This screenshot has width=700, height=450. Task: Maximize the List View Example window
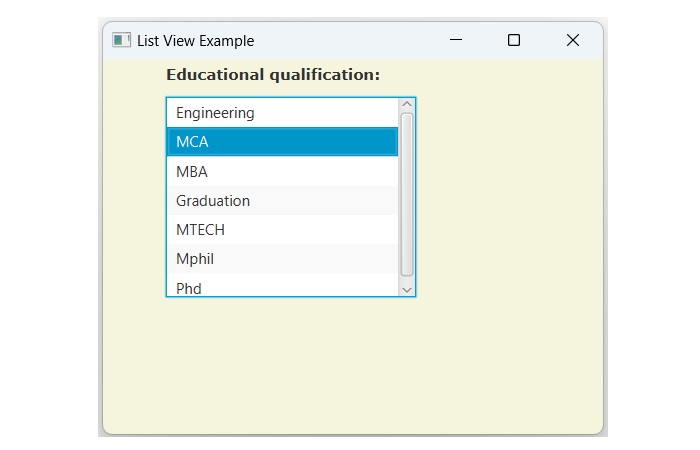point(514,40)
